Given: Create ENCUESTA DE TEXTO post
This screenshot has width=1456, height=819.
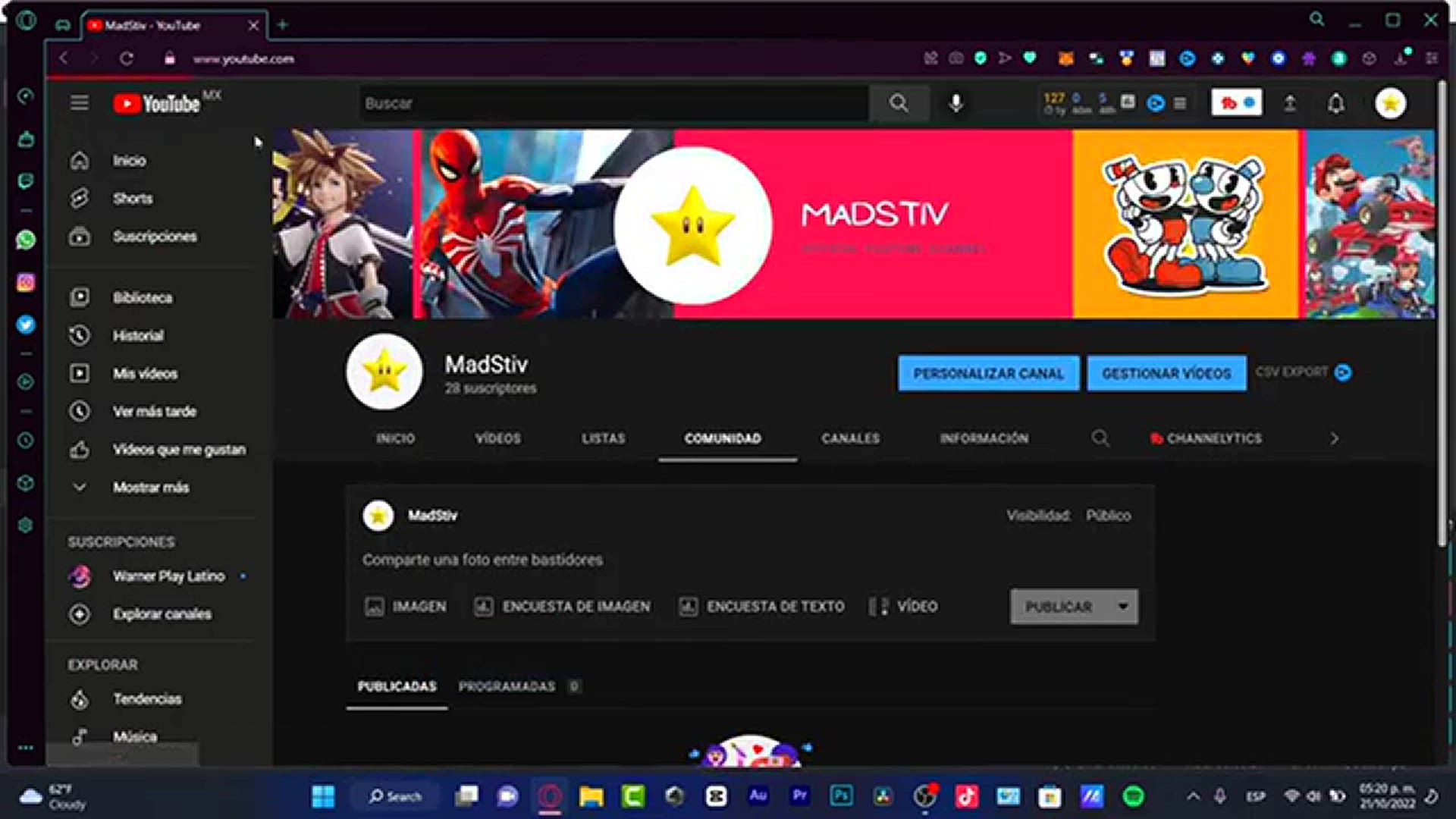Looking at the screenshot, I should tap(761, 607).
